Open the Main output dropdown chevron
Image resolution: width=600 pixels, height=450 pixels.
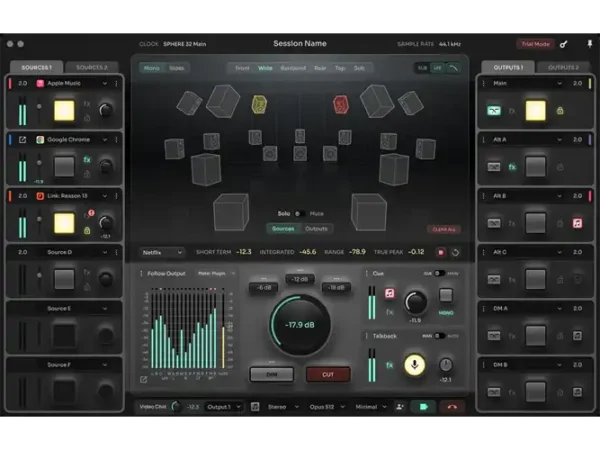(x=559, y=83)
